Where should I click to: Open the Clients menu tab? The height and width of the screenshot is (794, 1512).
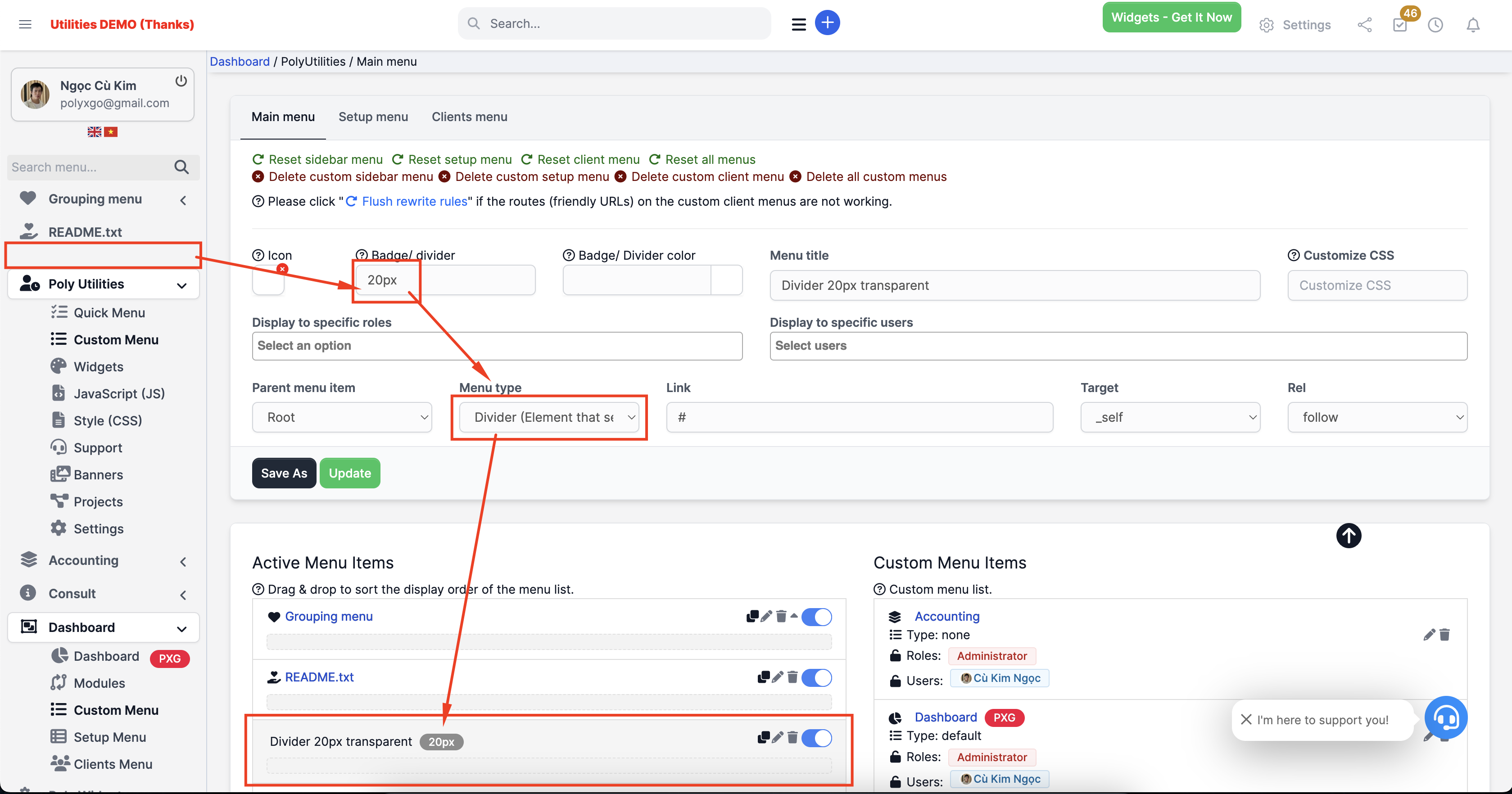469,117
